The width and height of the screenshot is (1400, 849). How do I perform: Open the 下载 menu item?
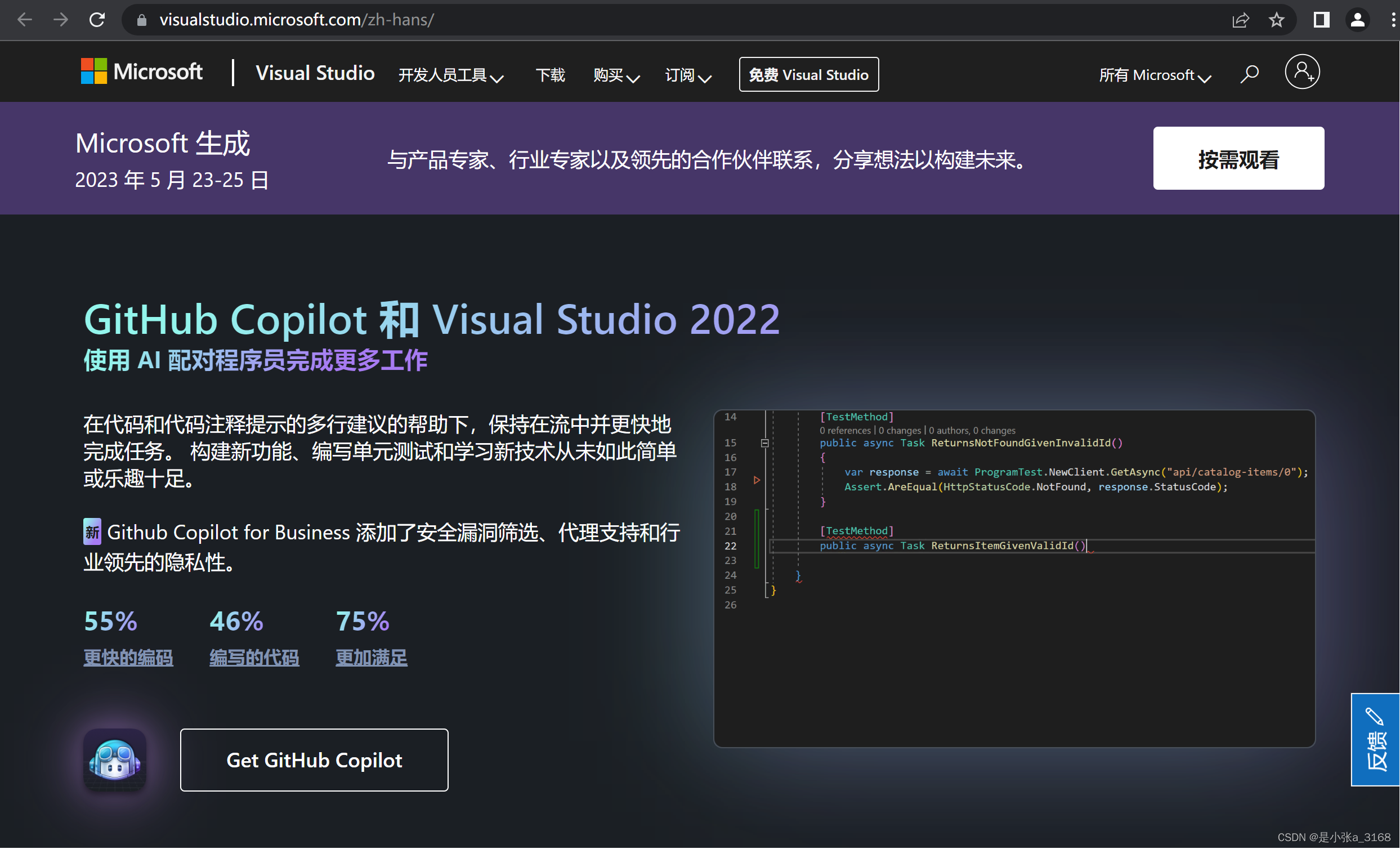(550, 75)
